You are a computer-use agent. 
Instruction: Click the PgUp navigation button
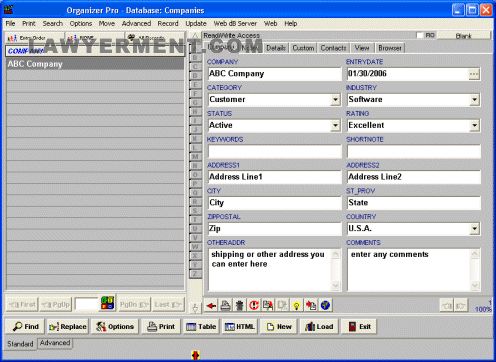(x=56, y=305)
